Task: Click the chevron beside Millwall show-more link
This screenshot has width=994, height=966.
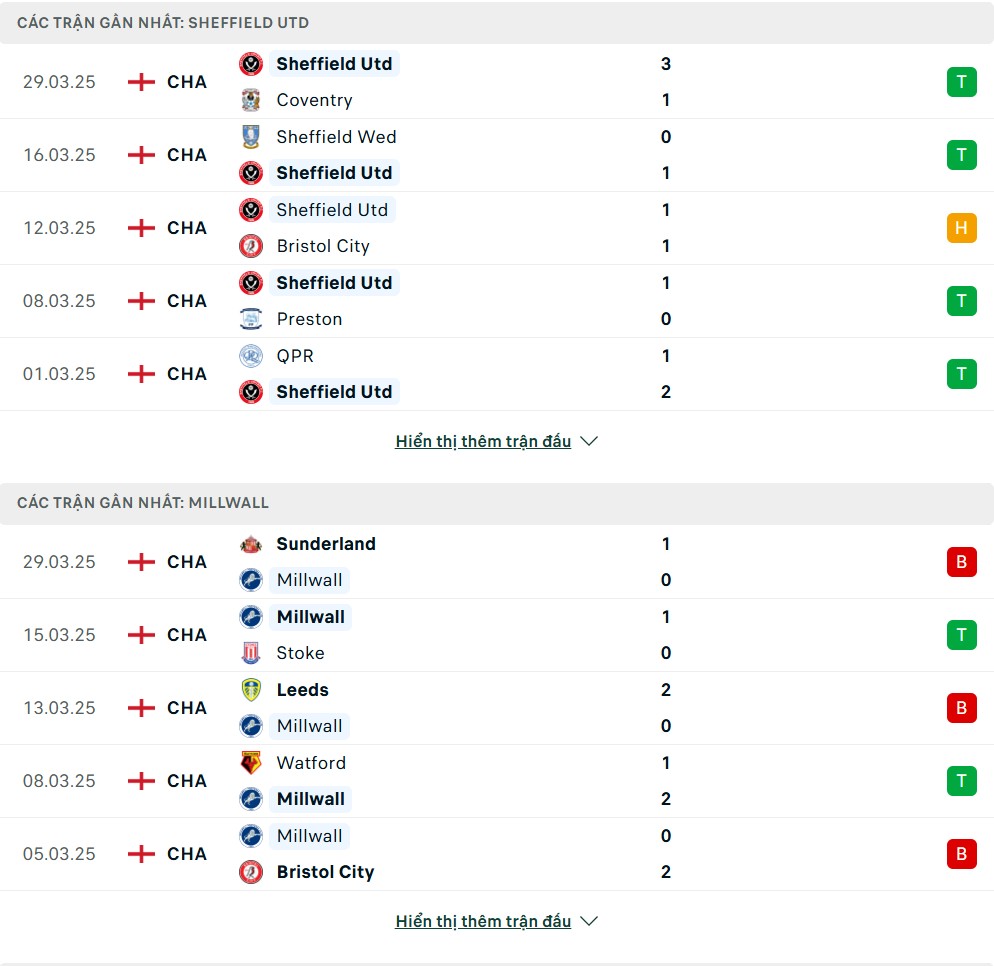Action: [589, 921]
